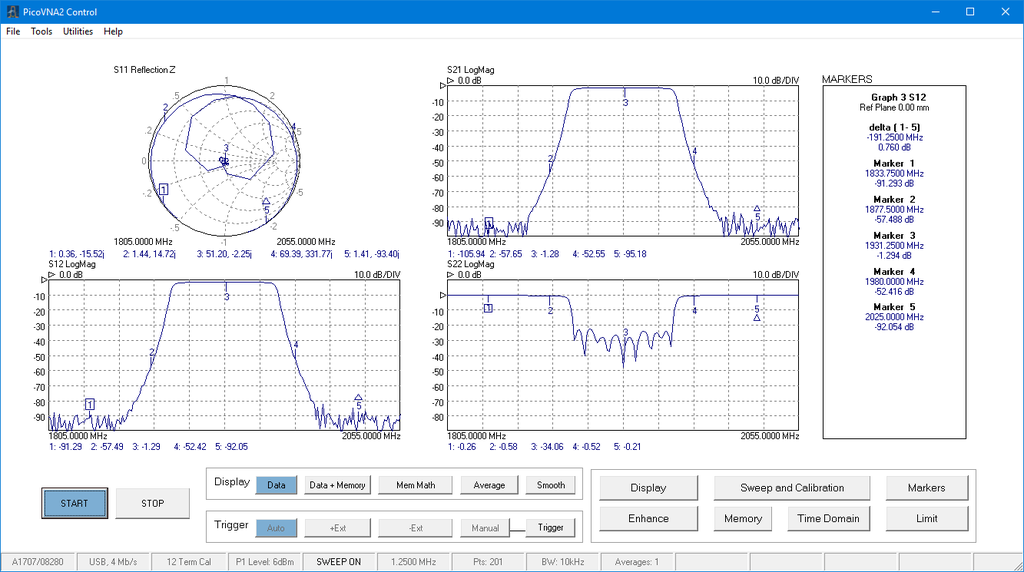The image size is (1024, 572).
Task: Click marker 5 triangle on S12 LogMag graph
Action: coord(358,397)
